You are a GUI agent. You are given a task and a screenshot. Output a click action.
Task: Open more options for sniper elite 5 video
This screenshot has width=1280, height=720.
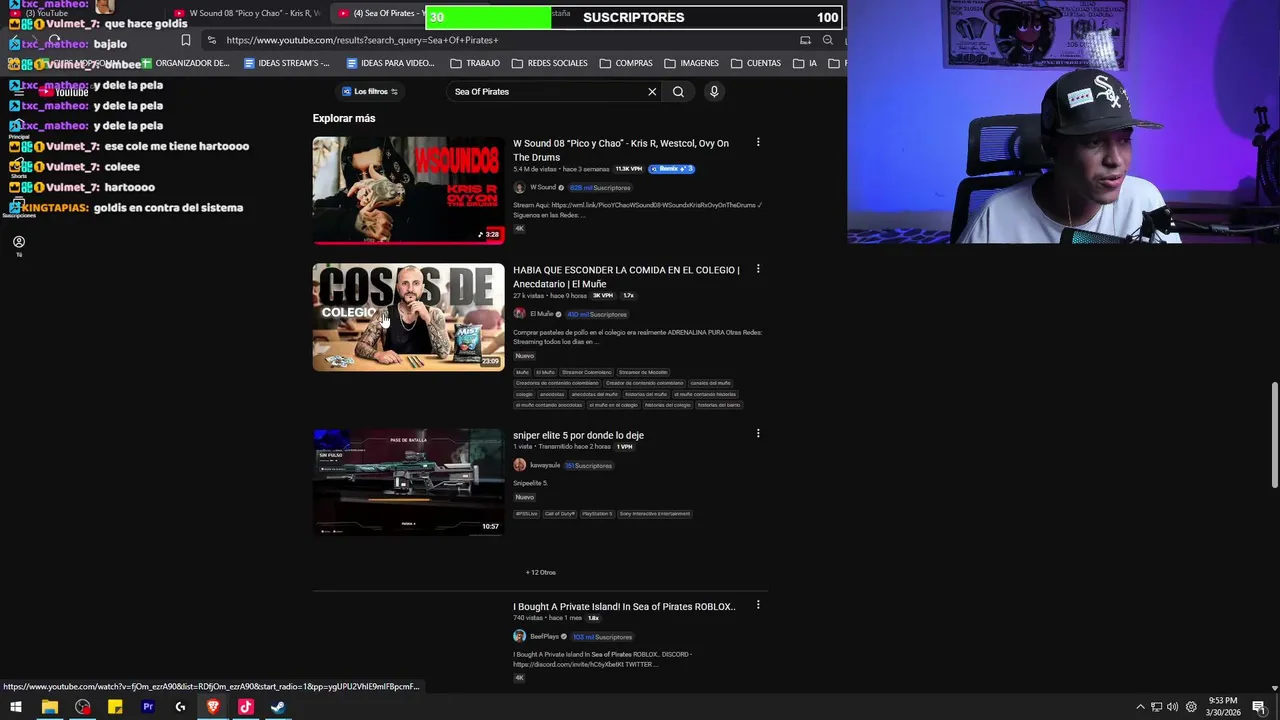758,433
